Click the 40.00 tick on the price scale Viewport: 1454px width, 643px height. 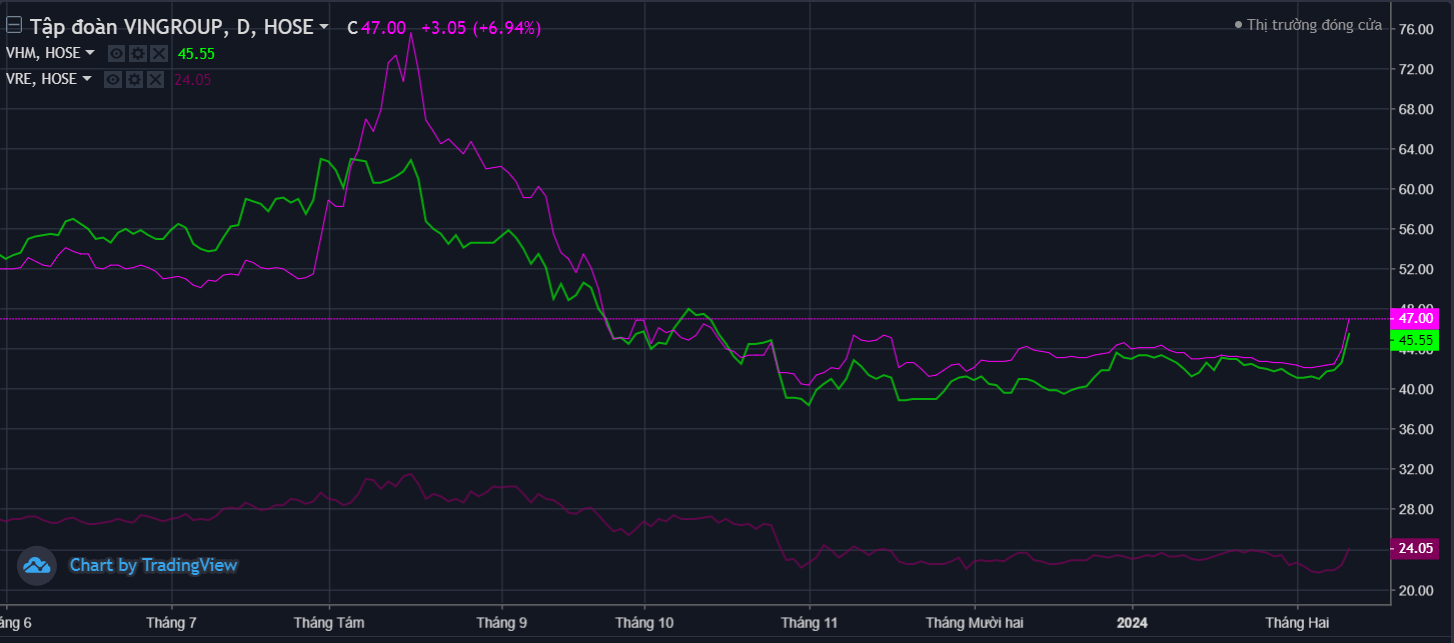(1416, 389)
